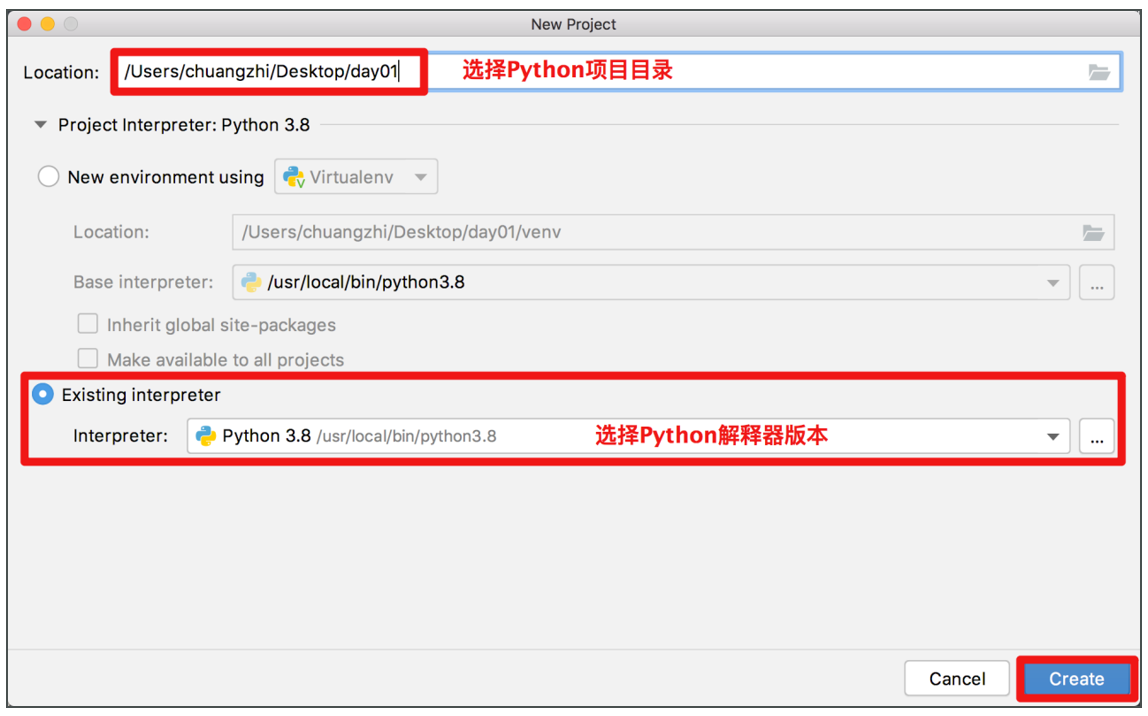Click the folder icon next to venv location
Screen dimensions: 1148x716
click(x=1096, y=231)
